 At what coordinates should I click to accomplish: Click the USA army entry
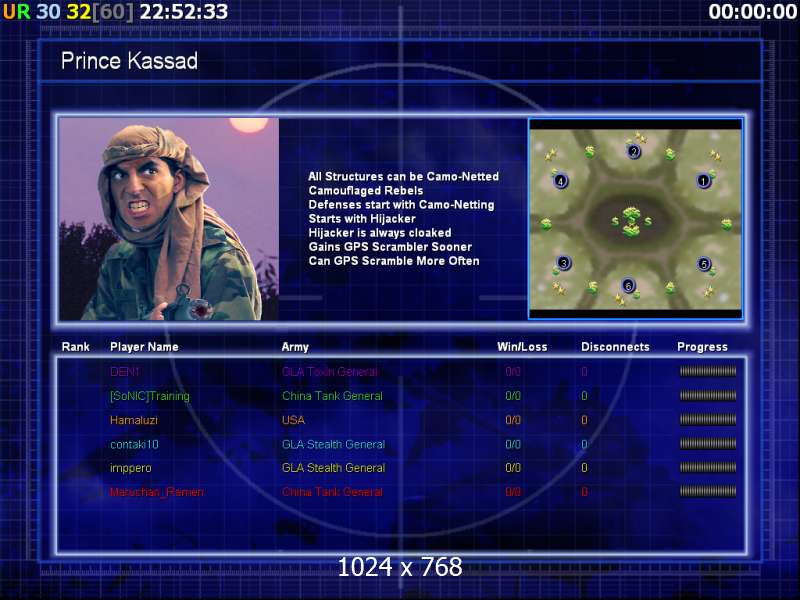point(293,420)
